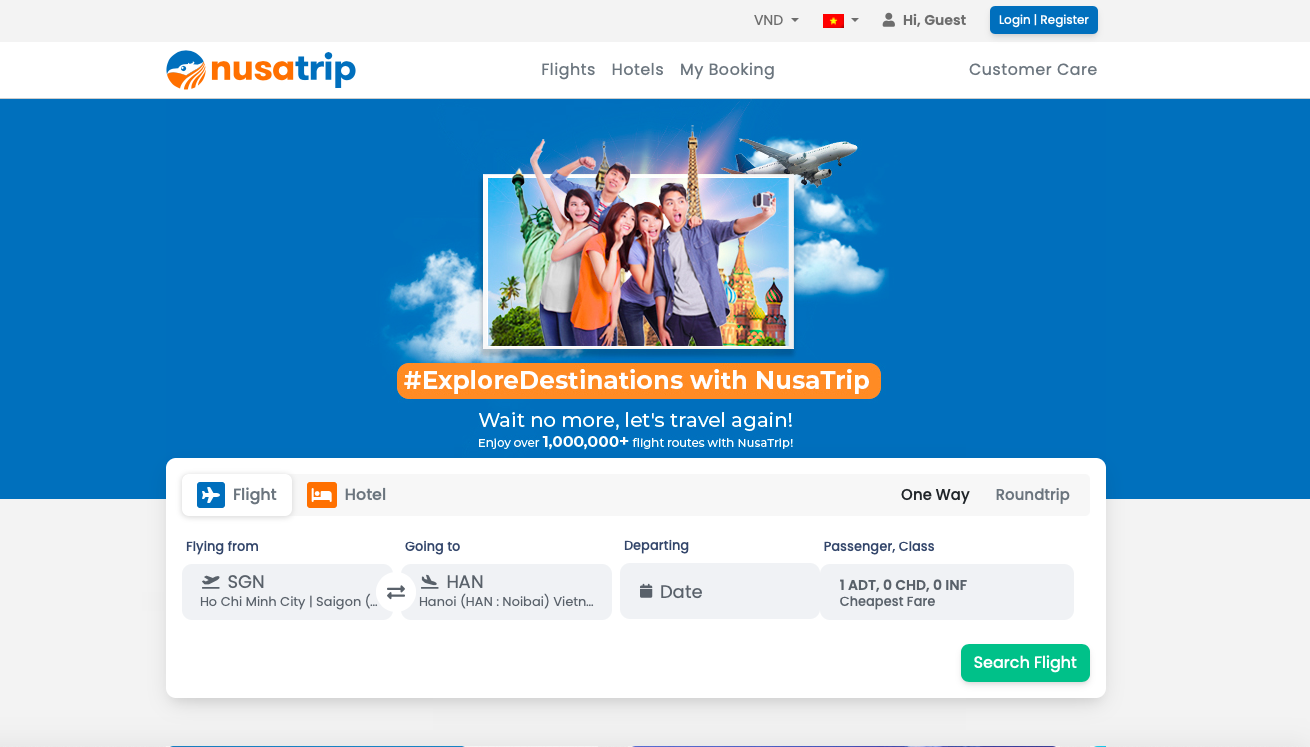Click the NusaTrip logo
The image size is (1310, 747).
(x=261, y=70)
